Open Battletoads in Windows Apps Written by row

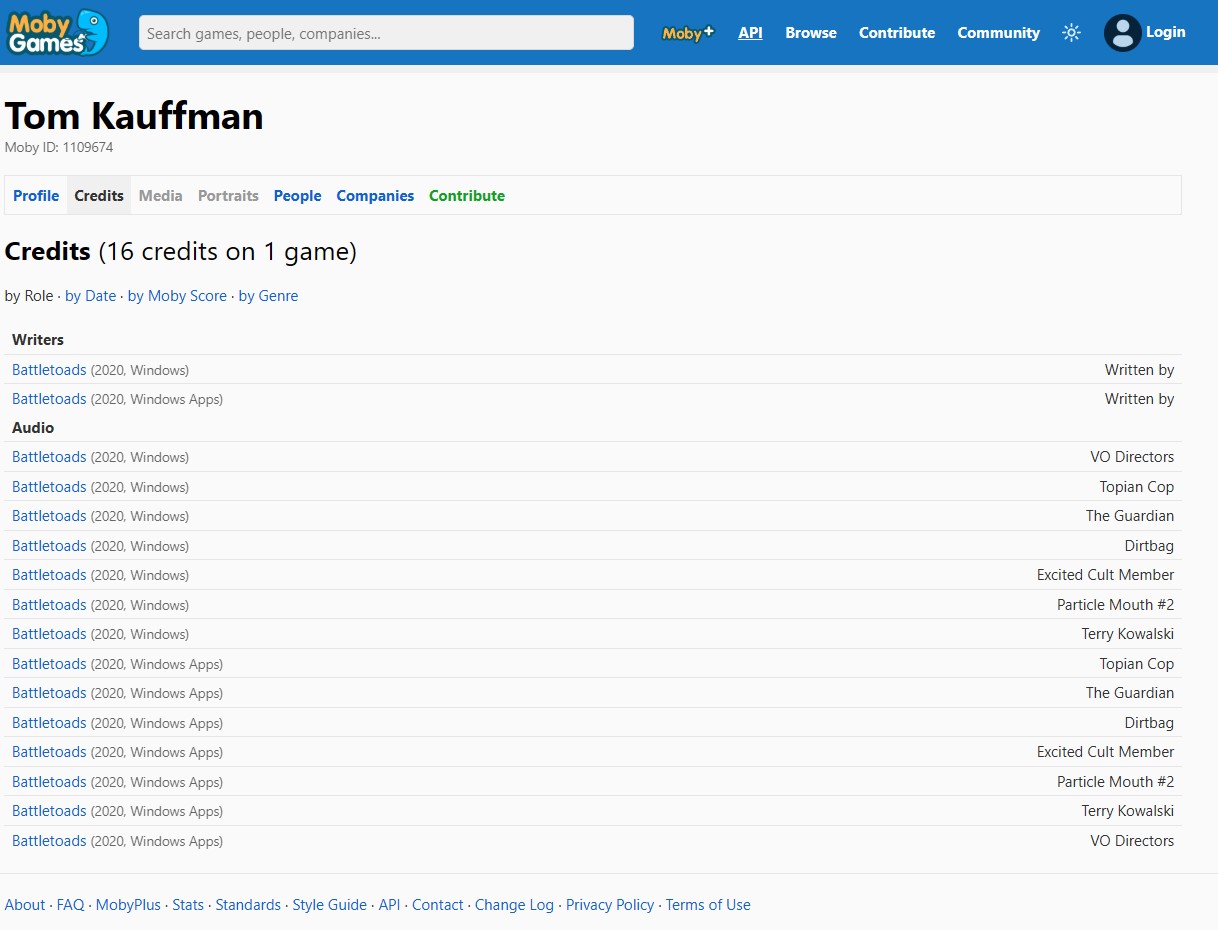click(49, 399)
